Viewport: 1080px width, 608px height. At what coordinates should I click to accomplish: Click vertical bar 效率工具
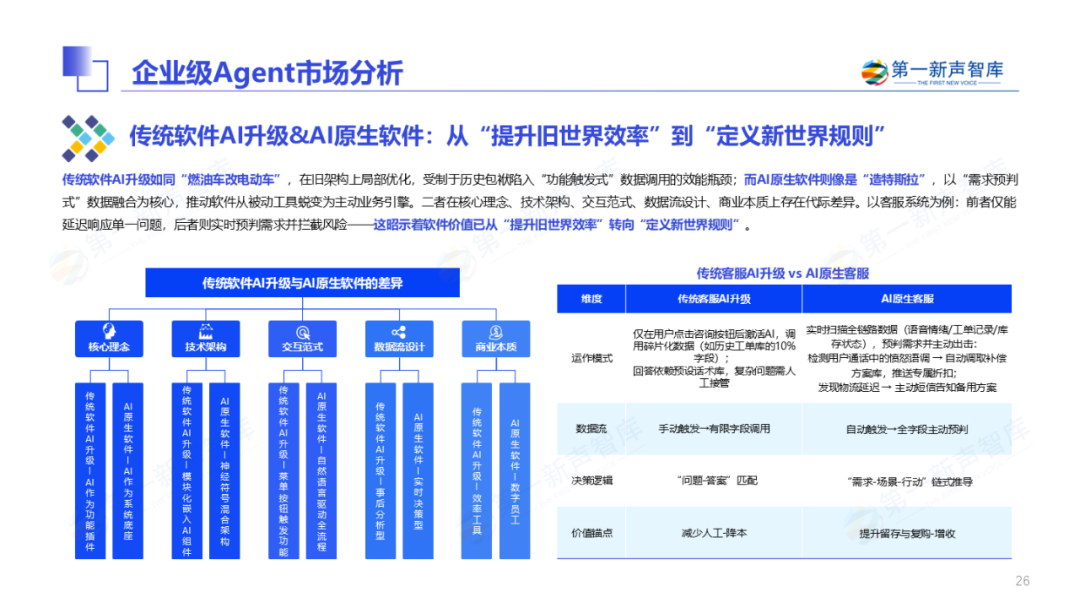tap(477, 471)
